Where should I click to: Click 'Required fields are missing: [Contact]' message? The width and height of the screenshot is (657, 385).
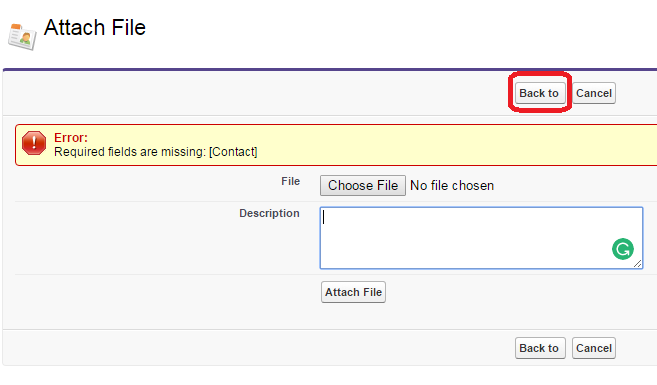click(x=155, y=152)
